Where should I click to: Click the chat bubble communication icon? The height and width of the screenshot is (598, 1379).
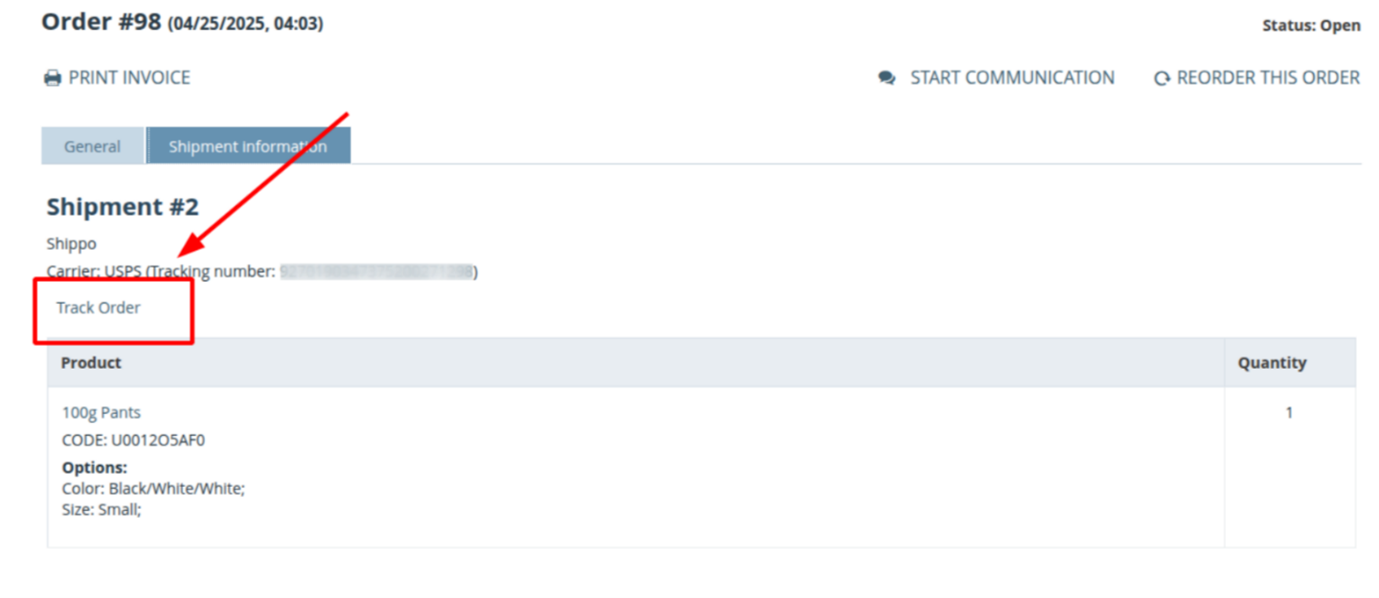pos(887,78)
